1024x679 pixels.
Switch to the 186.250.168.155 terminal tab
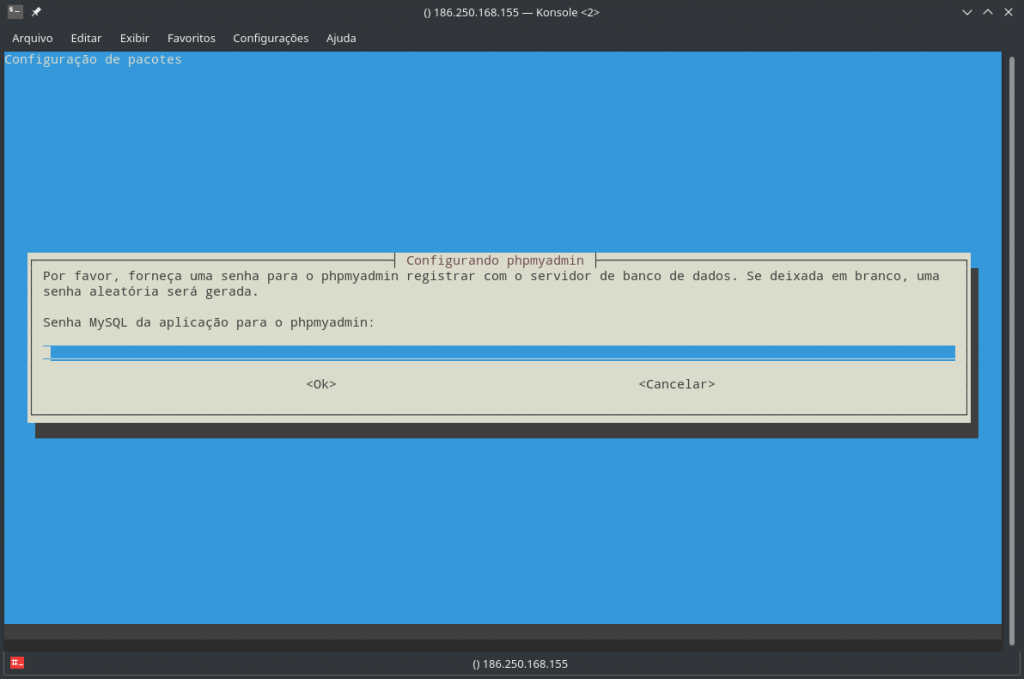[518, 663]
